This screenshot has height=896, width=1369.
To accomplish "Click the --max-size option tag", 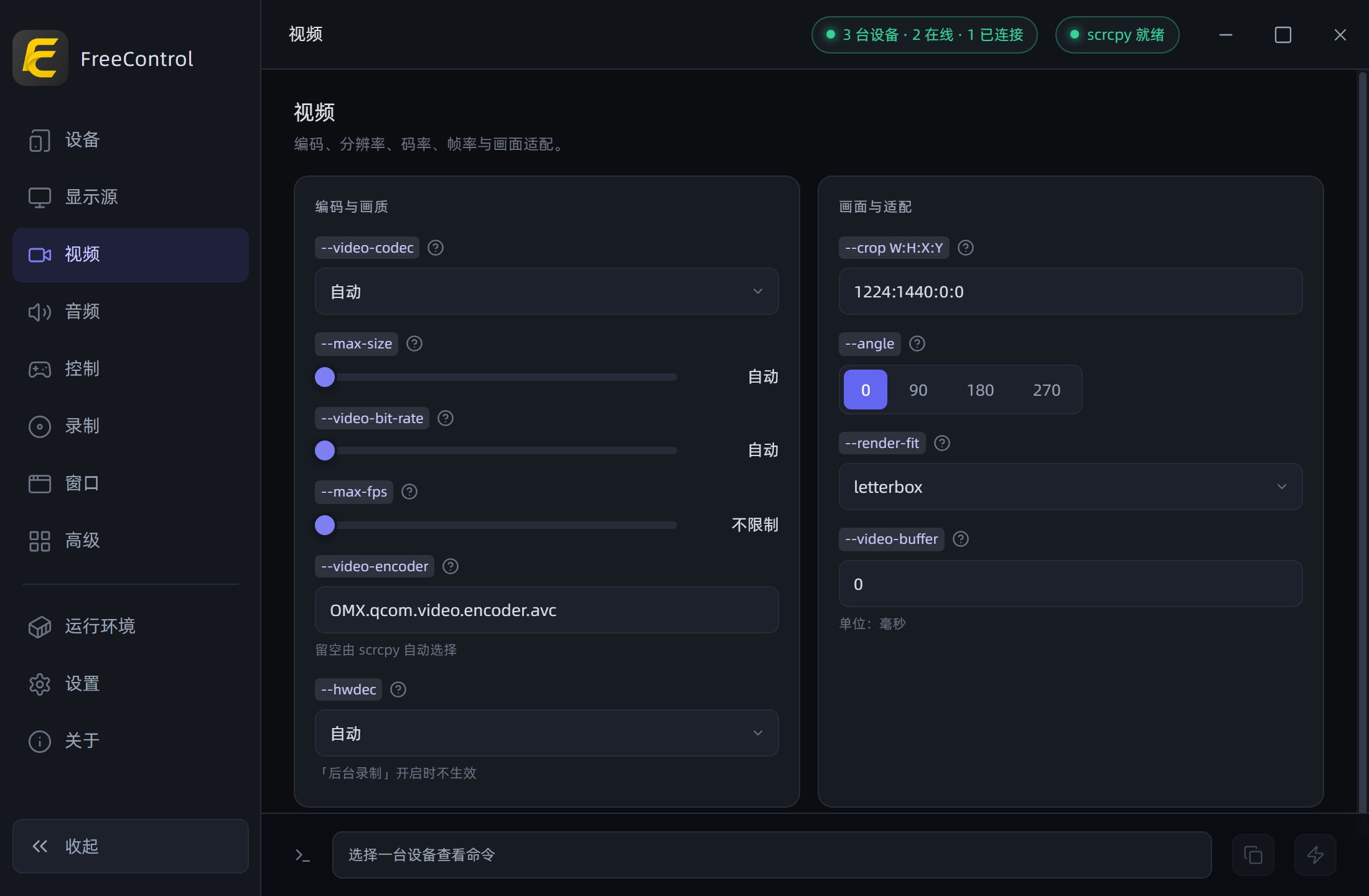I will coord(357,343).
